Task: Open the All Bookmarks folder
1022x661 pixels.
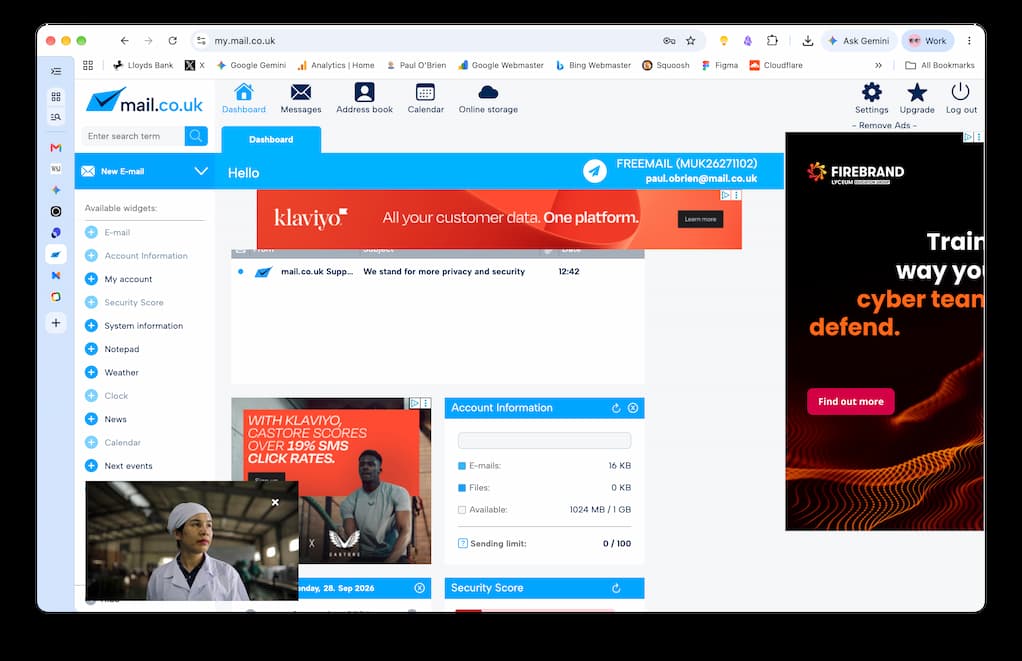Action: 940,65
